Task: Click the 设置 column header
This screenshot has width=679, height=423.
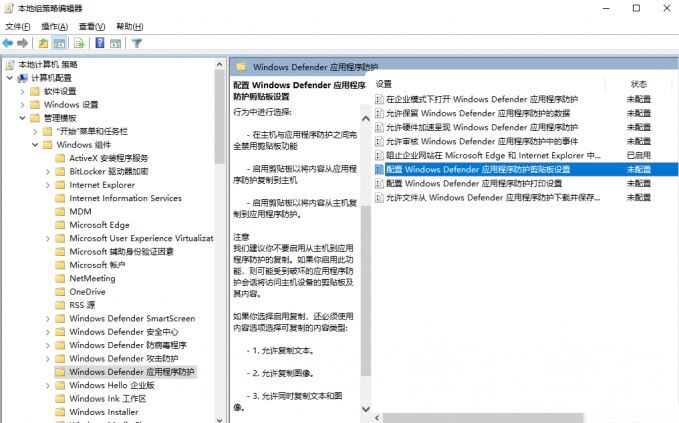Action: 383,84
